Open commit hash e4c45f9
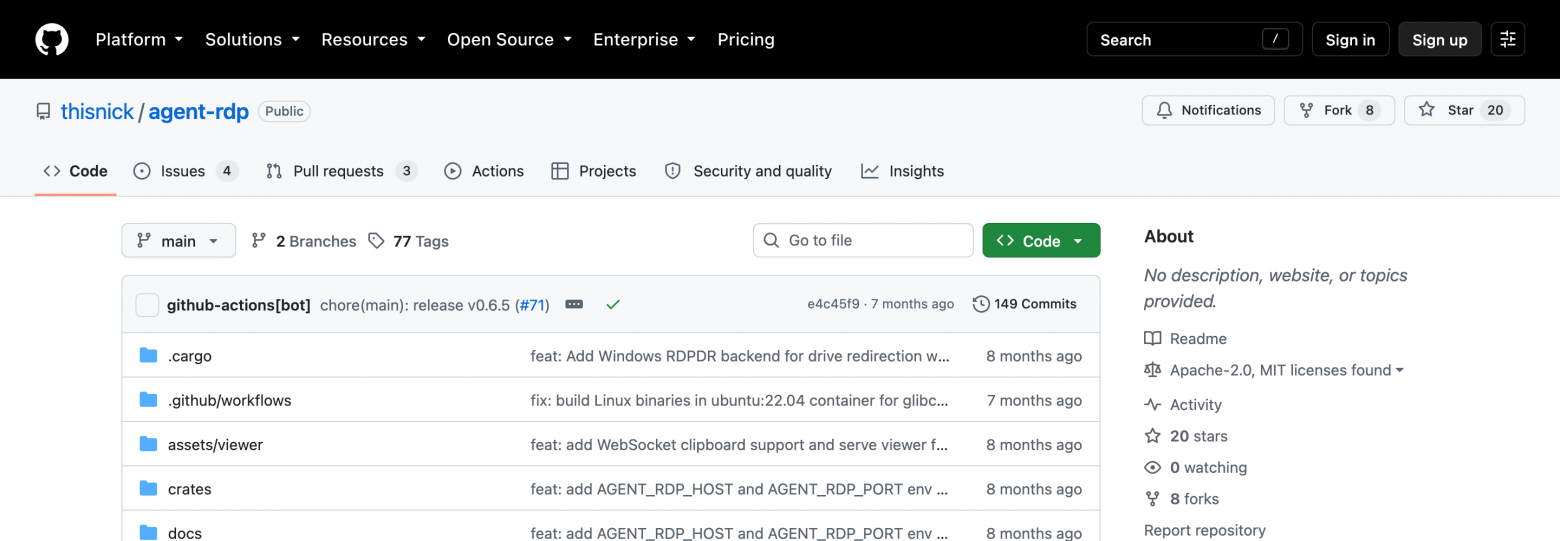The width and height of the screenshot is (1560, 541). pos(833,304)
